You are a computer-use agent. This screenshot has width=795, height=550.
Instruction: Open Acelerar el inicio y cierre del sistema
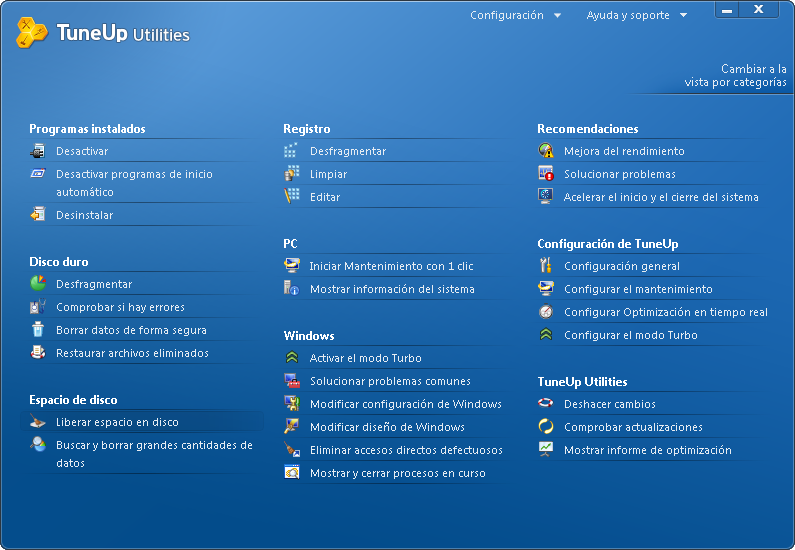661,197
